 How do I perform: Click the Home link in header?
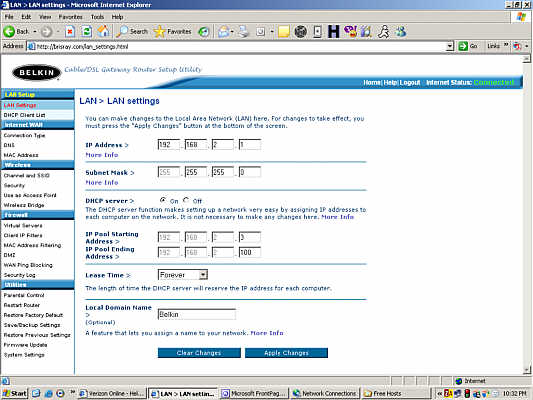coord(372,82)
